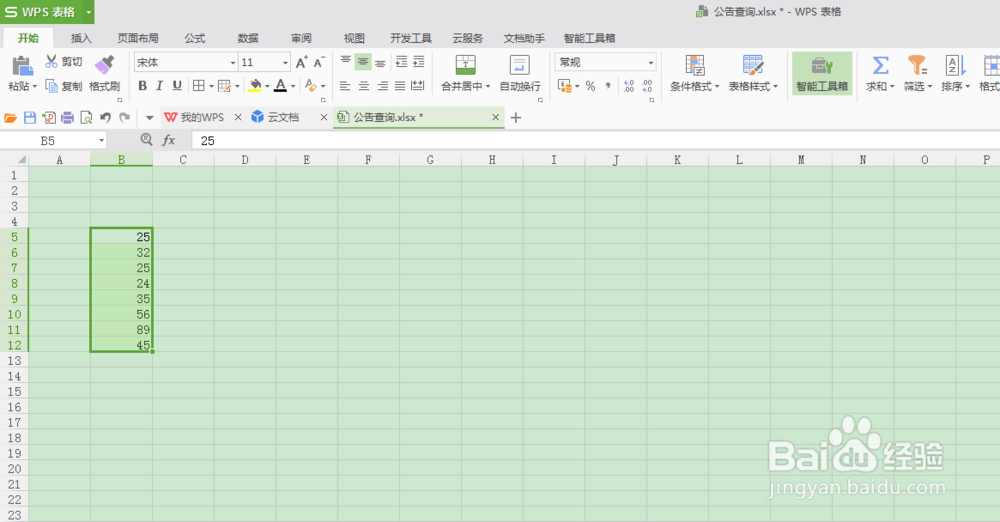Open the font size 11 dropdown
Screen dimensions: 1000x522
point(285,63)
